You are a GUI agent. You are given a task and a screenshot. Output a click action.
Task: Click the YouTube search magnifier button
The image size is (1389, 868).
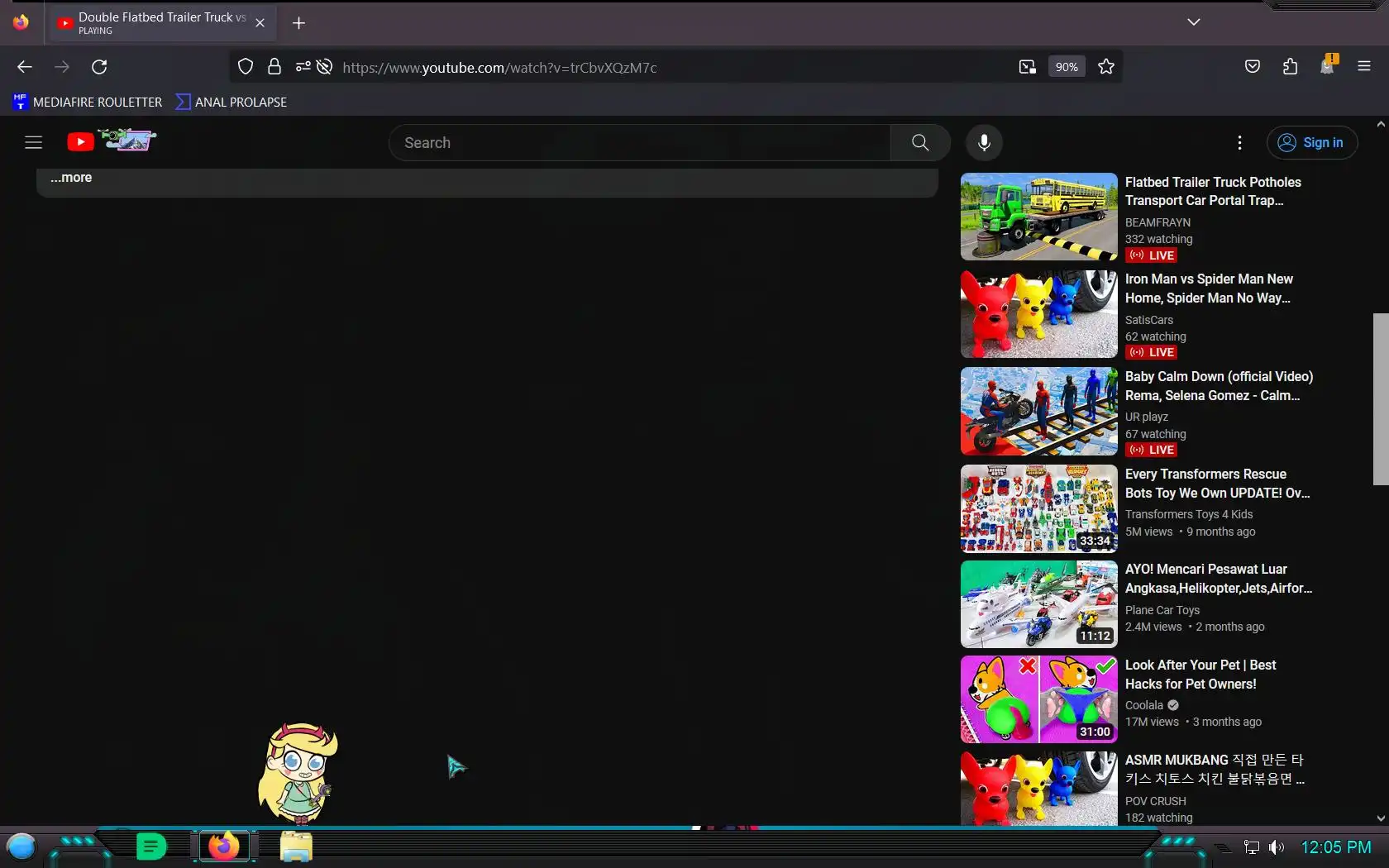click(920, 142)
